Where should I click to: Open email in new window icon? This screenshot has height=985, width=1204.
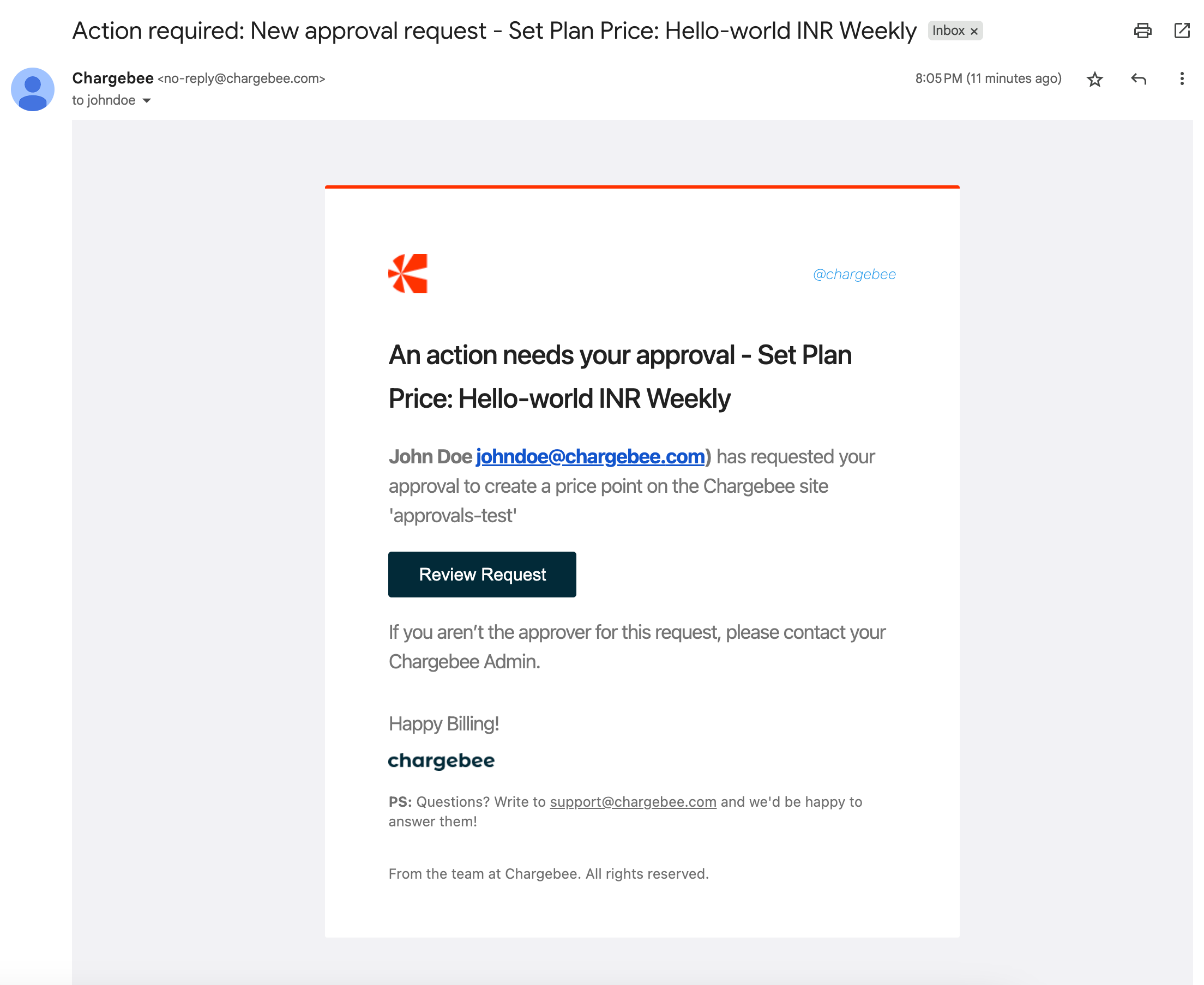click(1181, 31)
